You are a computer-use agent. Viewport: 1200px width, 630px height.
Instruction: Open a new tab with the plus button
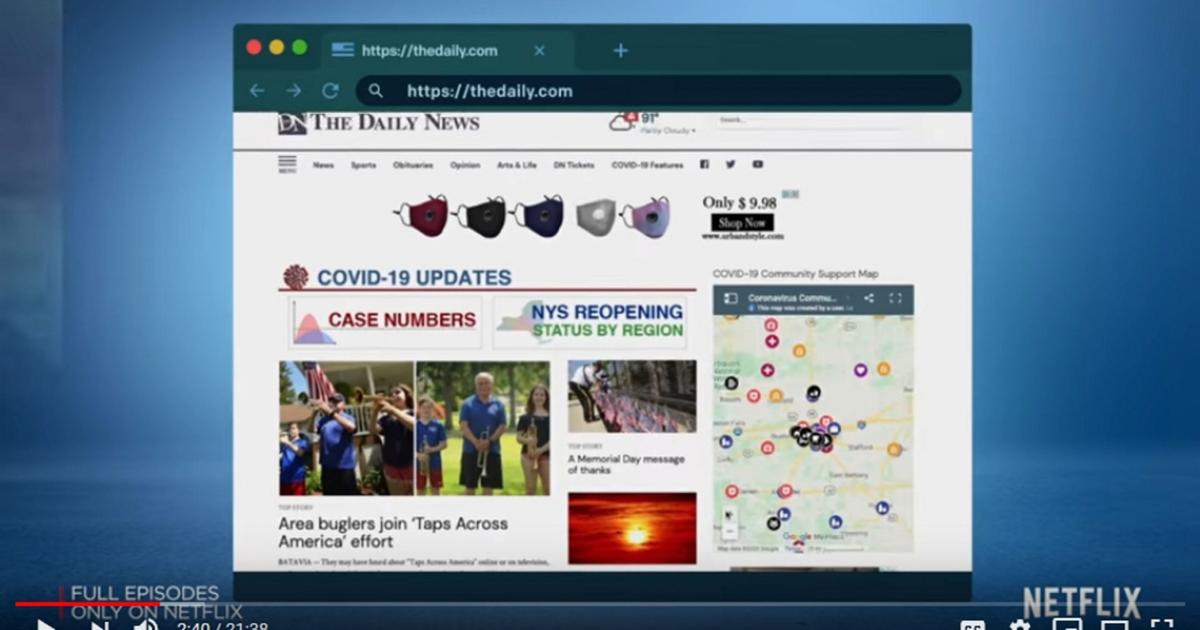620,50
